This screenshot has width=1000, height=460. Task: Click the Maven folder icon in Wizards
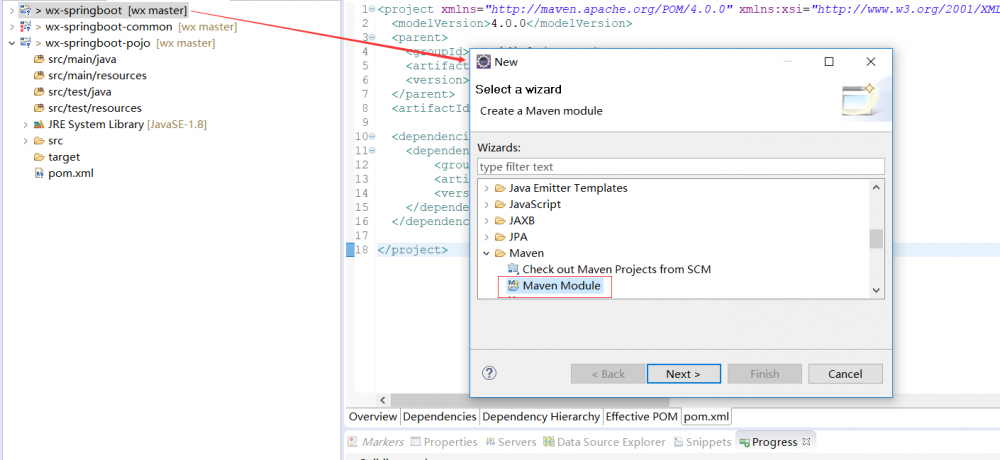500,253
